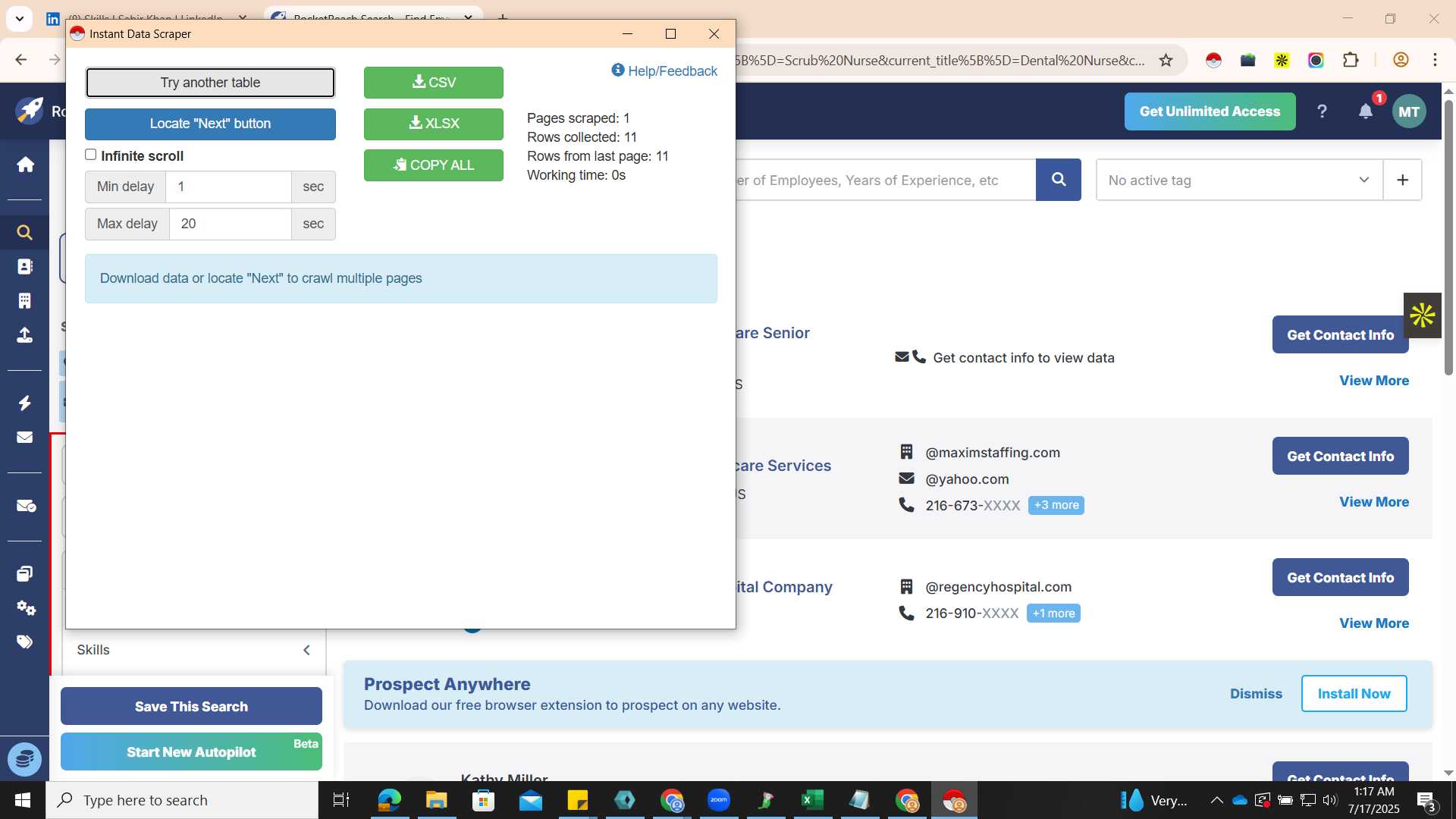Open the contacts icon in RocketReach sidebar
The width and height of the screenshot is (1456, 819).
point(25,267)
